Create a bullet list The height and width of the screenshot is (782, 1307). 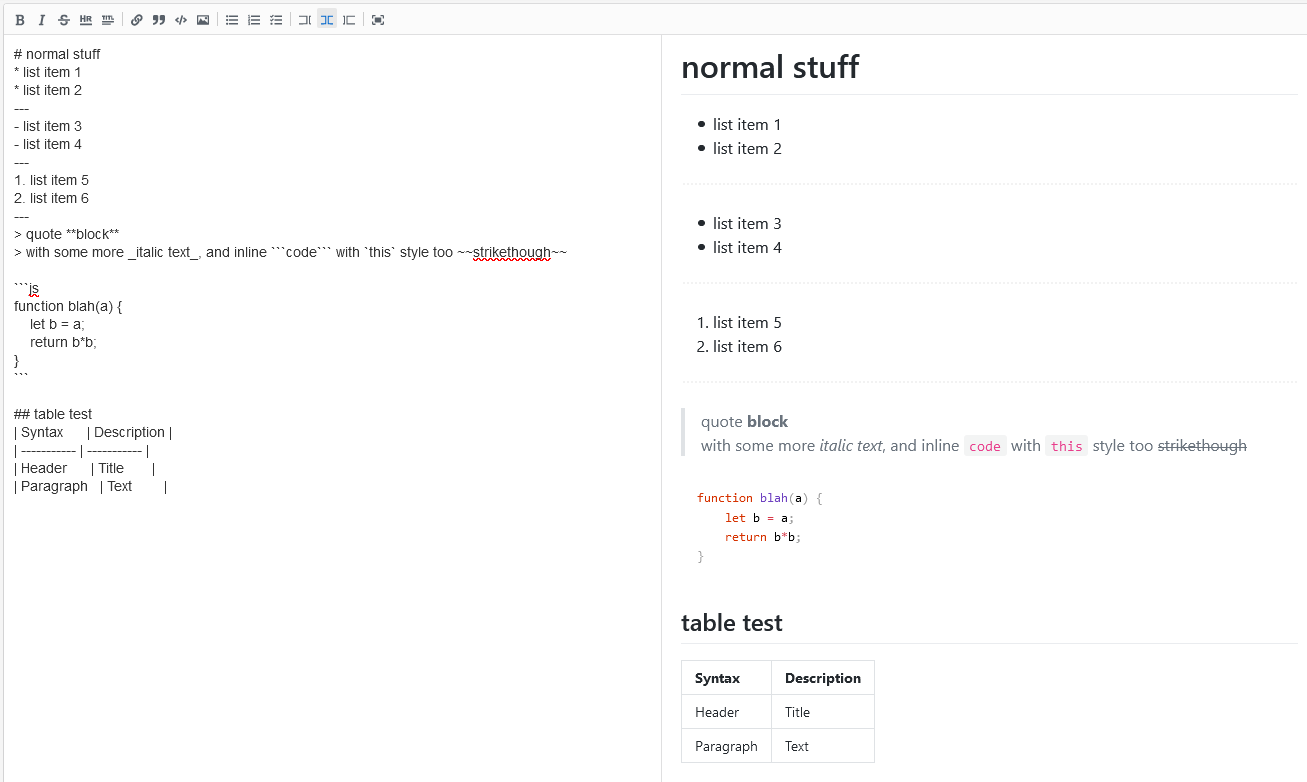[x=231, y=19]
